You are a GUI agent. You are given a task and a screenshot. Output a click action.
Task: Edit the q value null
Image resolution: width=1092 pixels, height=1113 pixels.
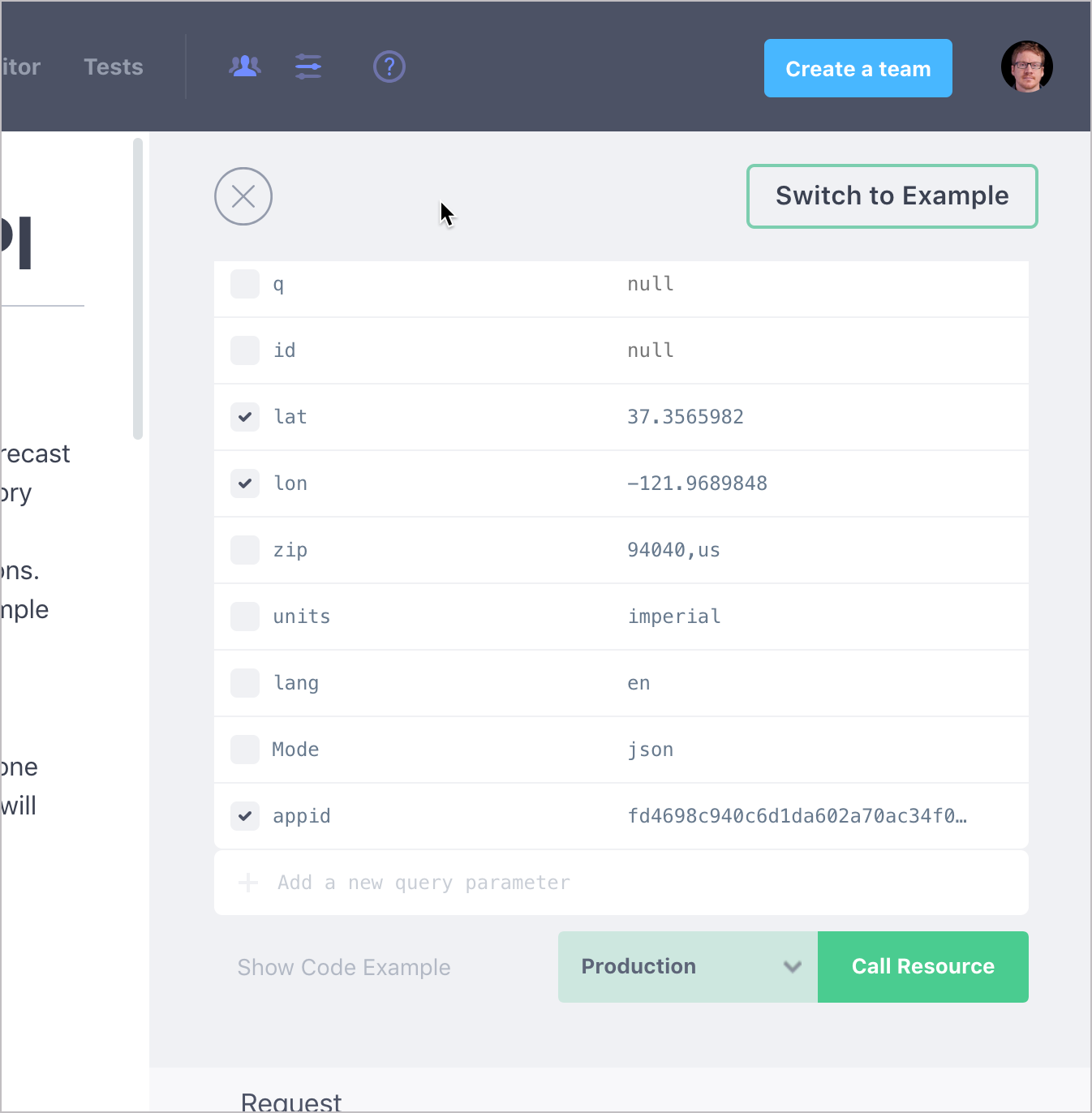coord(651,284)
